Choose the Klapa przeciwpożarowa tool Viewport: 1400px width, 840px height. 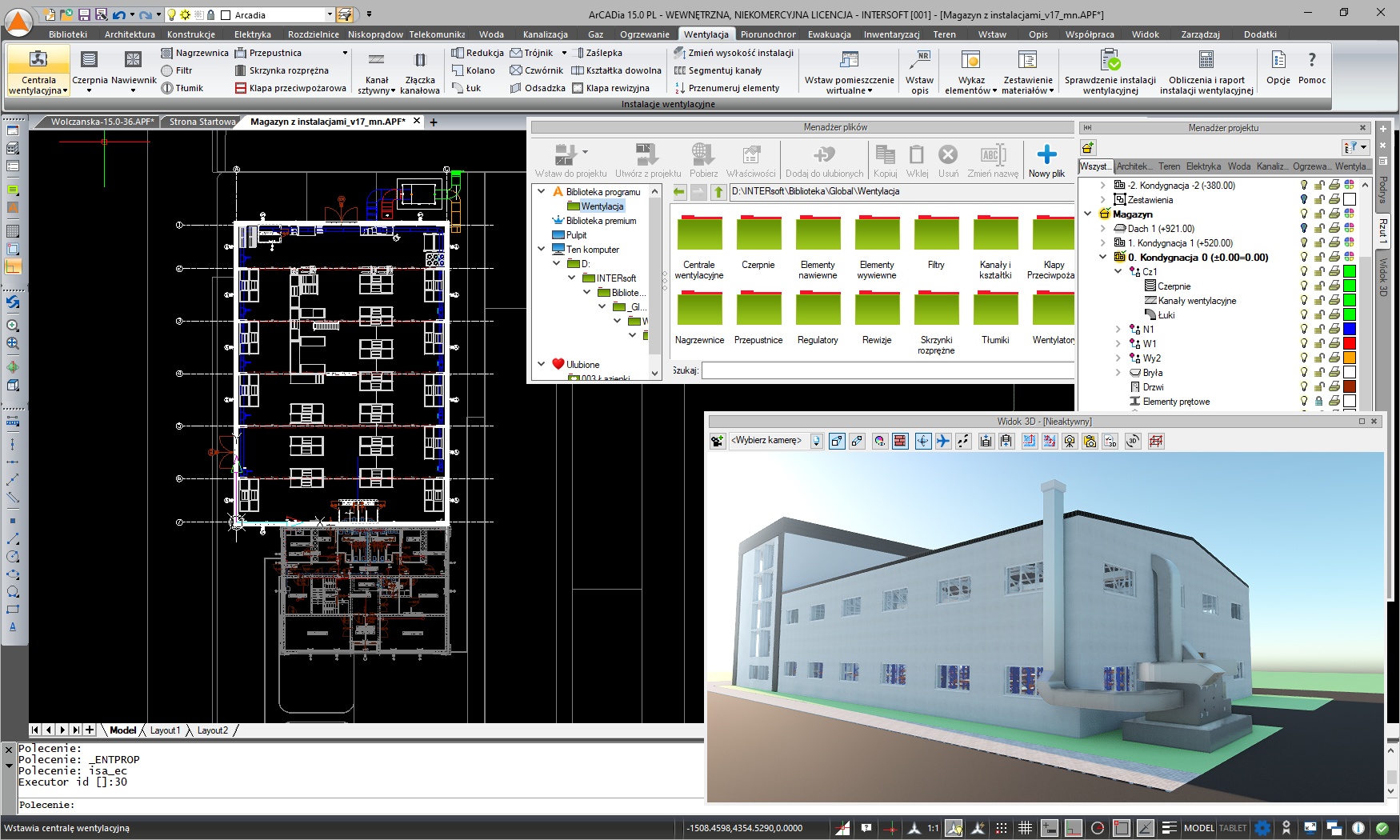tap(290, 88)
